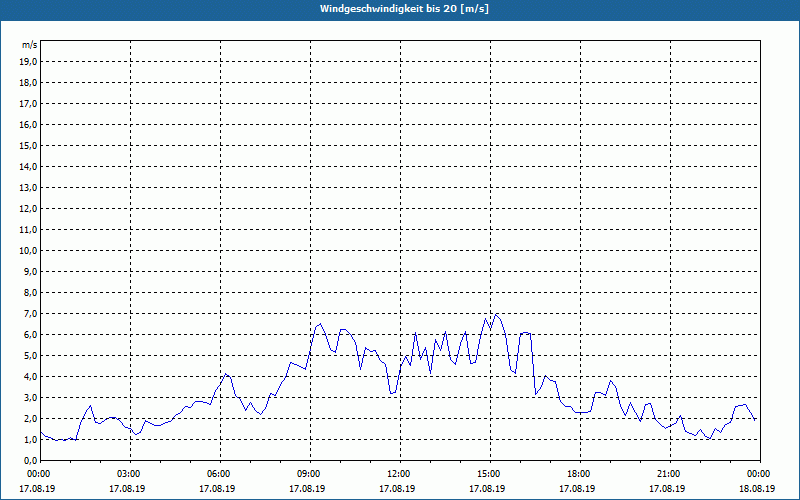Screen dimensions: 800x500
Task: Pick the "3,0" y-axis label
Action: tap(30, 397)
